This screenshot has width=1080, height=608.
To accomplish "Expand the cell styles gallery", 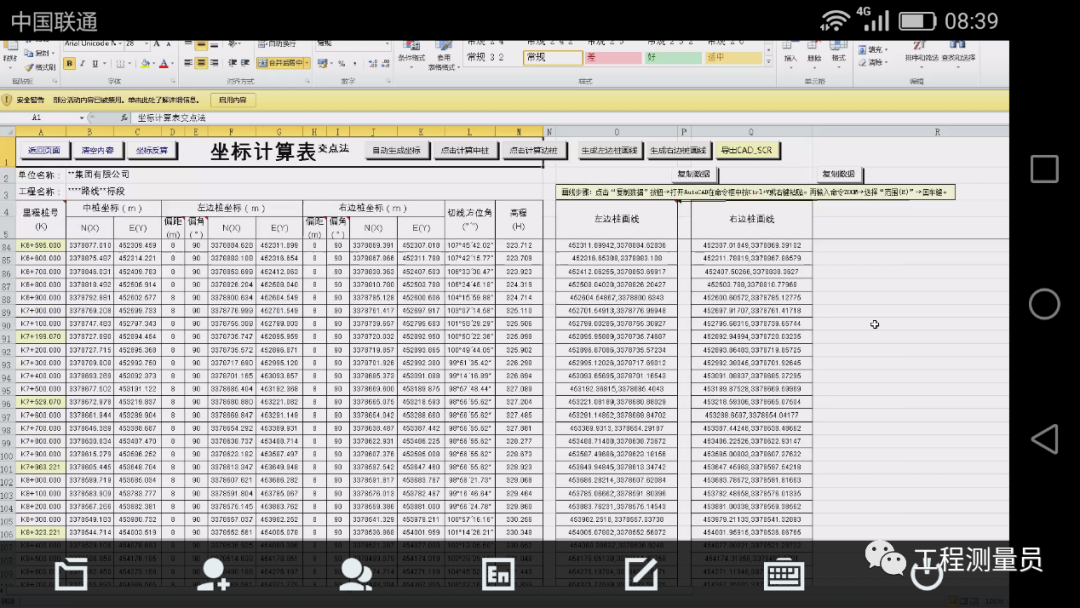I will (768, 61).
